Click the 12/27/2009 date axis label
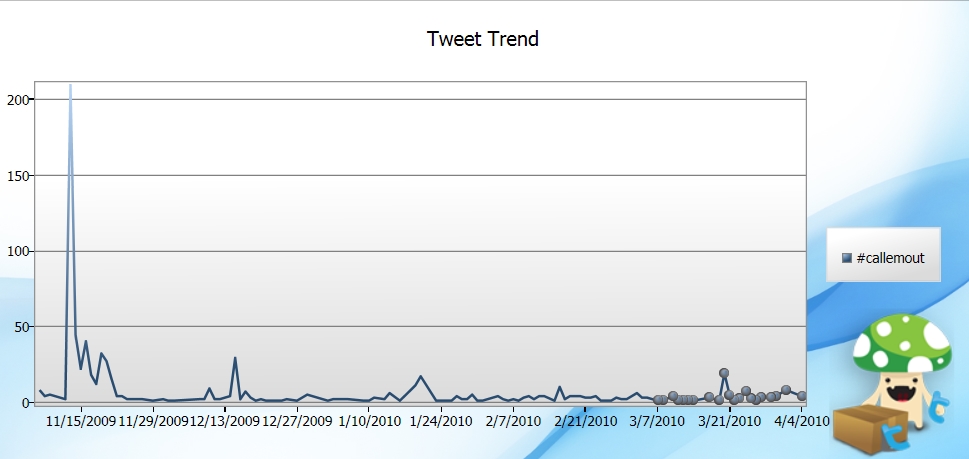This screenshot has width=969, height=459. click(x=297, y=421)
